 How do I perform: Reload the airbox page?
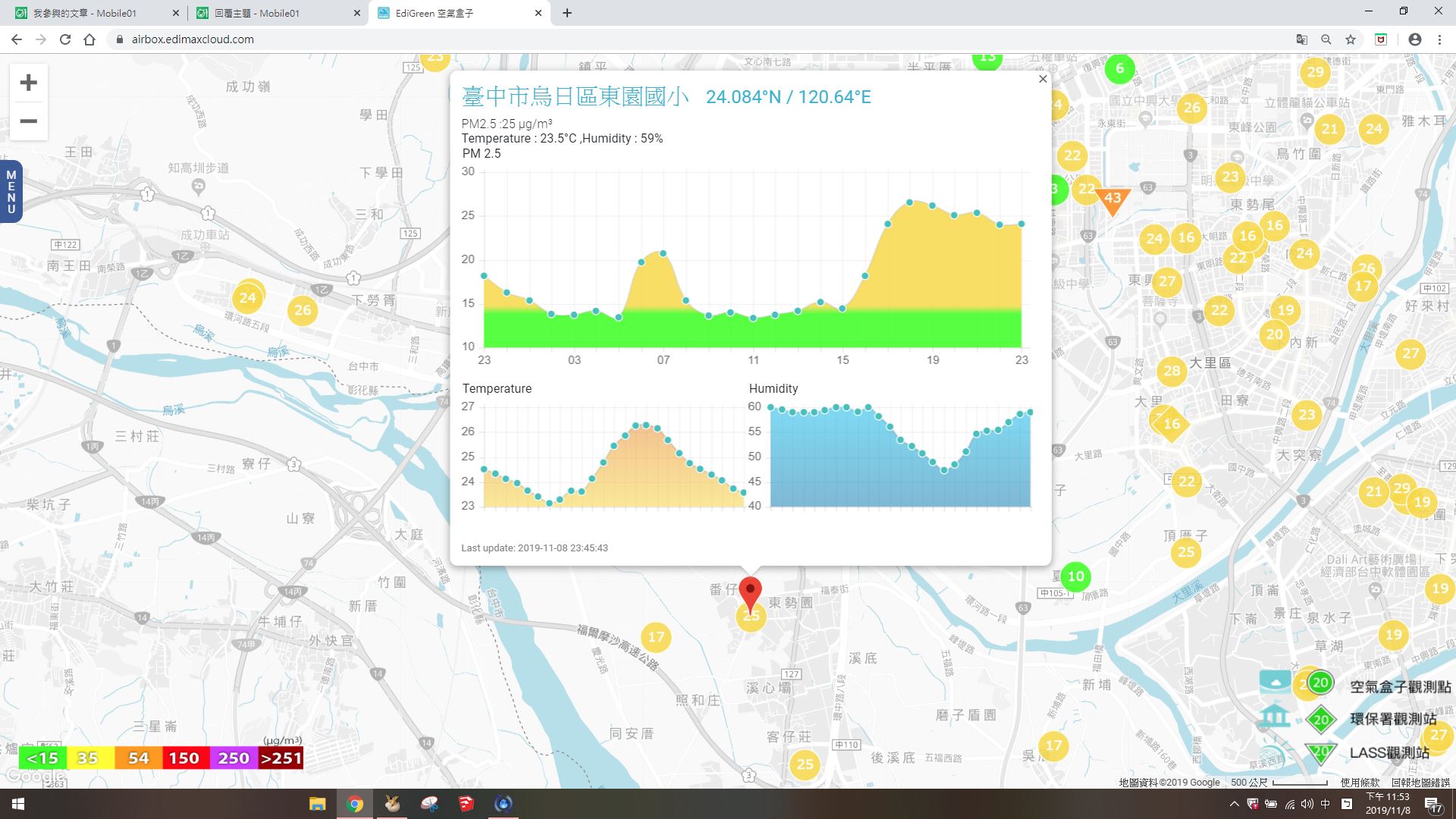(x=65, y=39)
